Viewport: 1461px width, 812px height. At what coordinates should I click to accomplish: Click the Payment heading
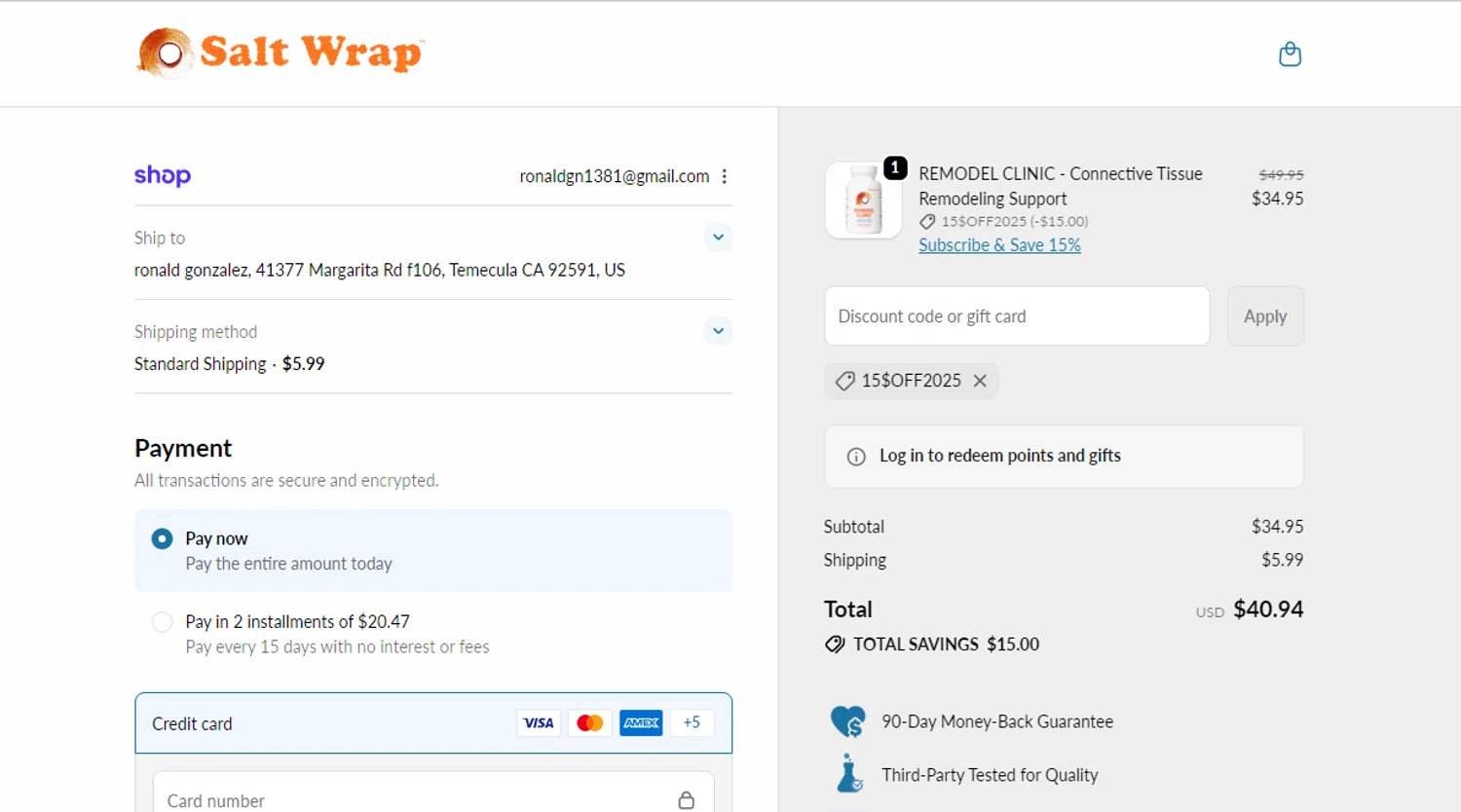183,449
